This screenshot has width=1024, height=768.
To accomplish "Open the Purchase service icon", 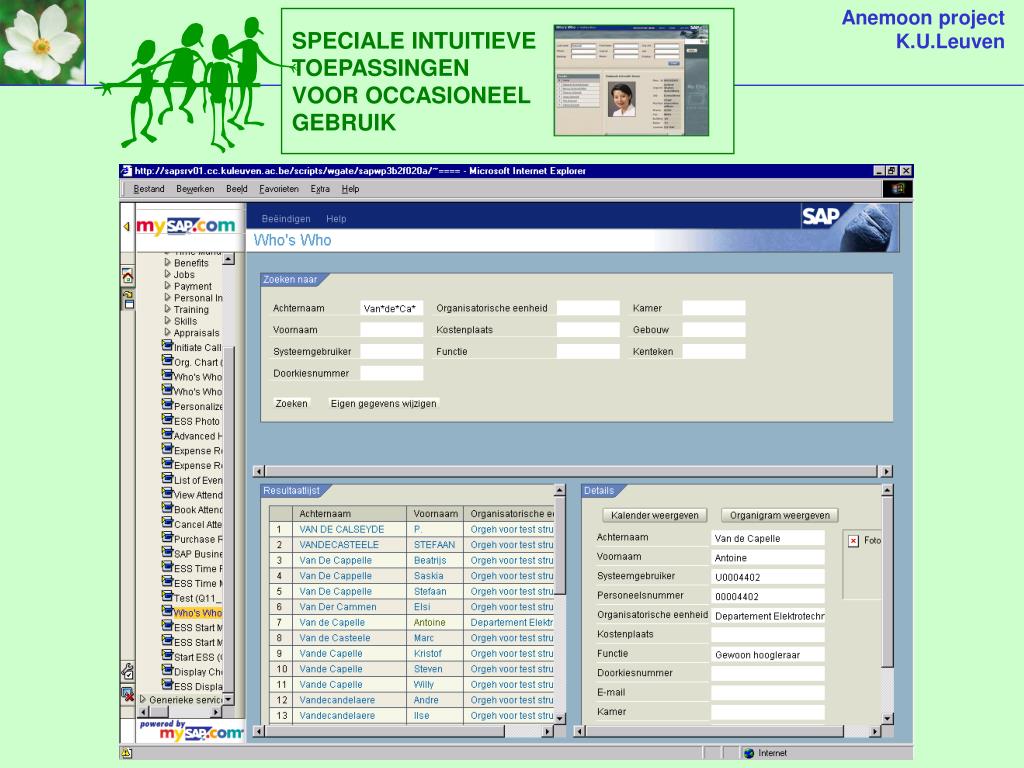I will click(x=167, y=538).
